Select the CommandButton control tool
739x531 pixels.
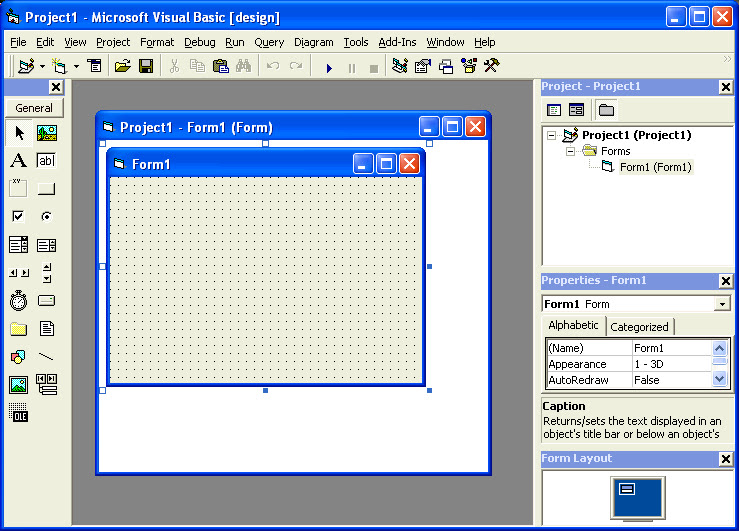tap(47, 188)
